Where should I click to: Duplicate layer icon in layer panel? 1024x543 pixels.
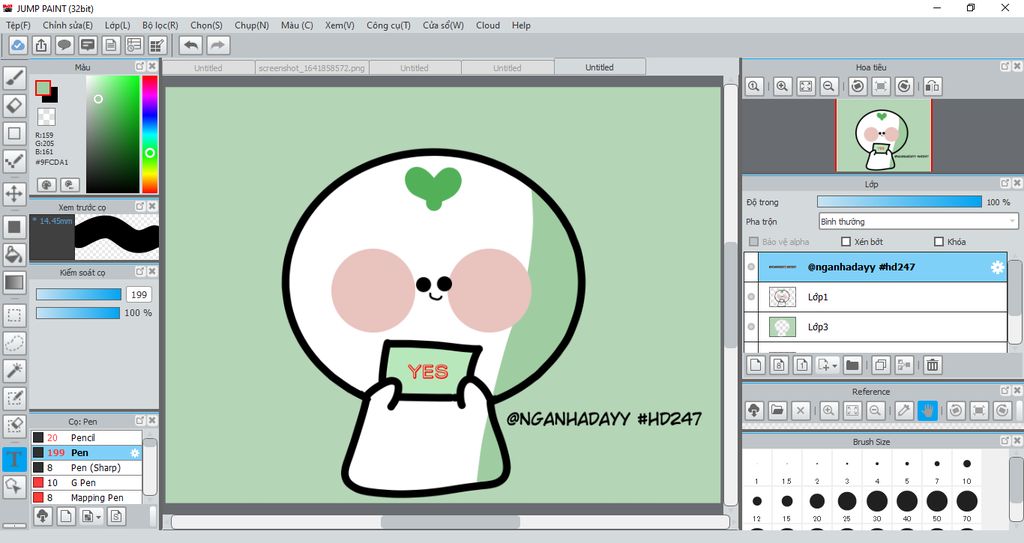(x=880, y=365)
